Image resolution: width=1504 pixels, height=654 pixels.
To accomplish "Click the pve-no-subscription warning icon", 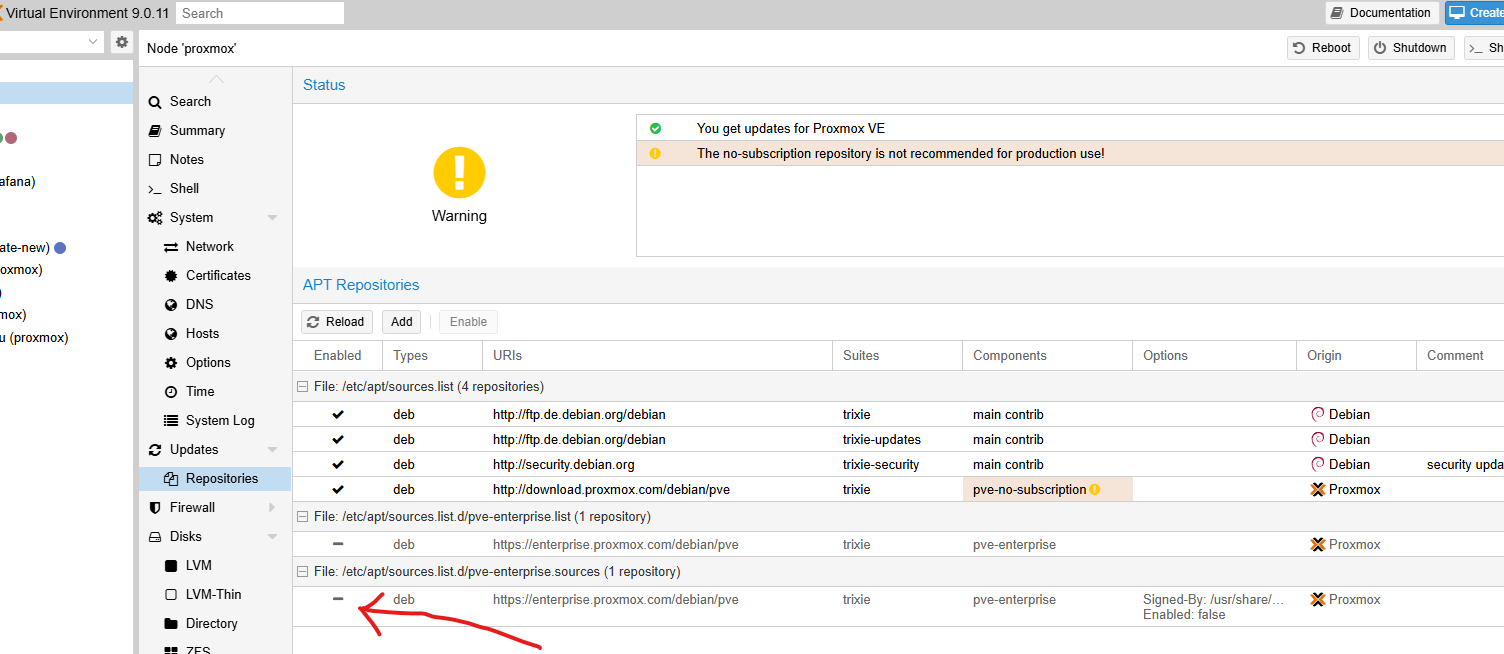I will pos(1095,490).
